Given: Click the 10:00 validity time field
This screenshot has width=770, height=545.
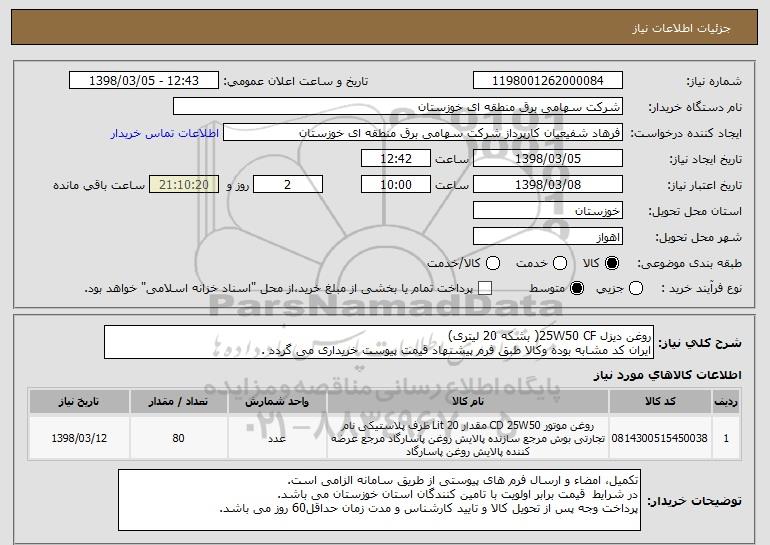Looking at the screenshot, I should click(396, 185).
